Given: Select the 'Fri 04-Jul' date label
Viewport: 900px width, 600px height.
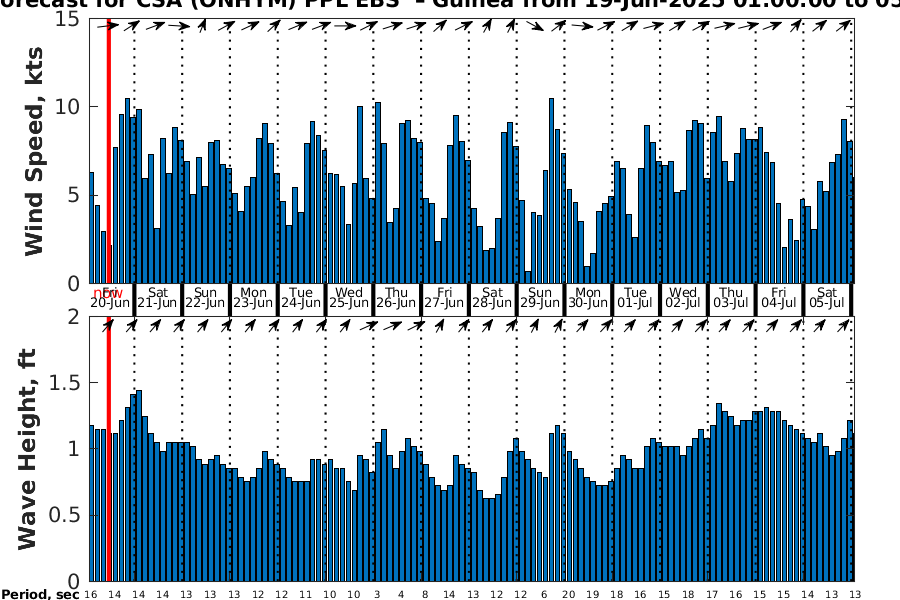Looking at the screenshot, I should pos(779,297).
